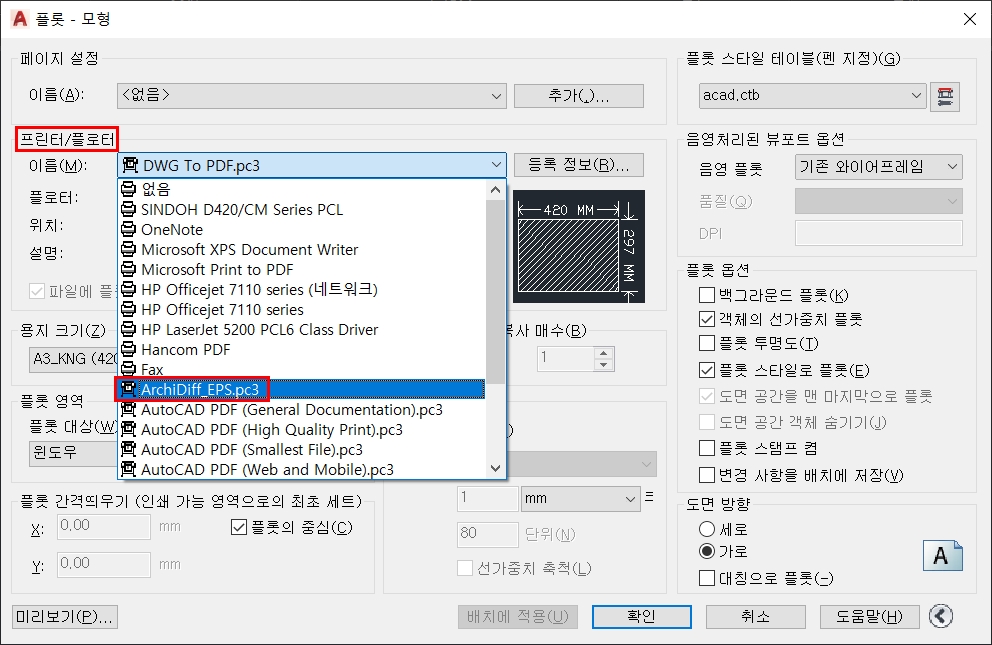This screenshot has width=992, height=645.
Task: Collapse dialog options with the circular arrow icon
Action: point(939,617)
